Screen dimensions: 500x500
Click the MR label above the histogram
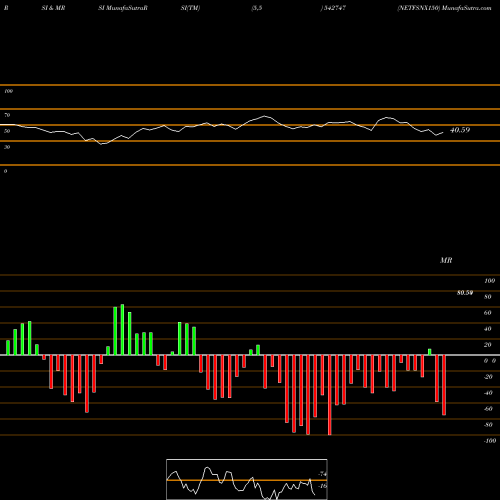tap(446, 260)
